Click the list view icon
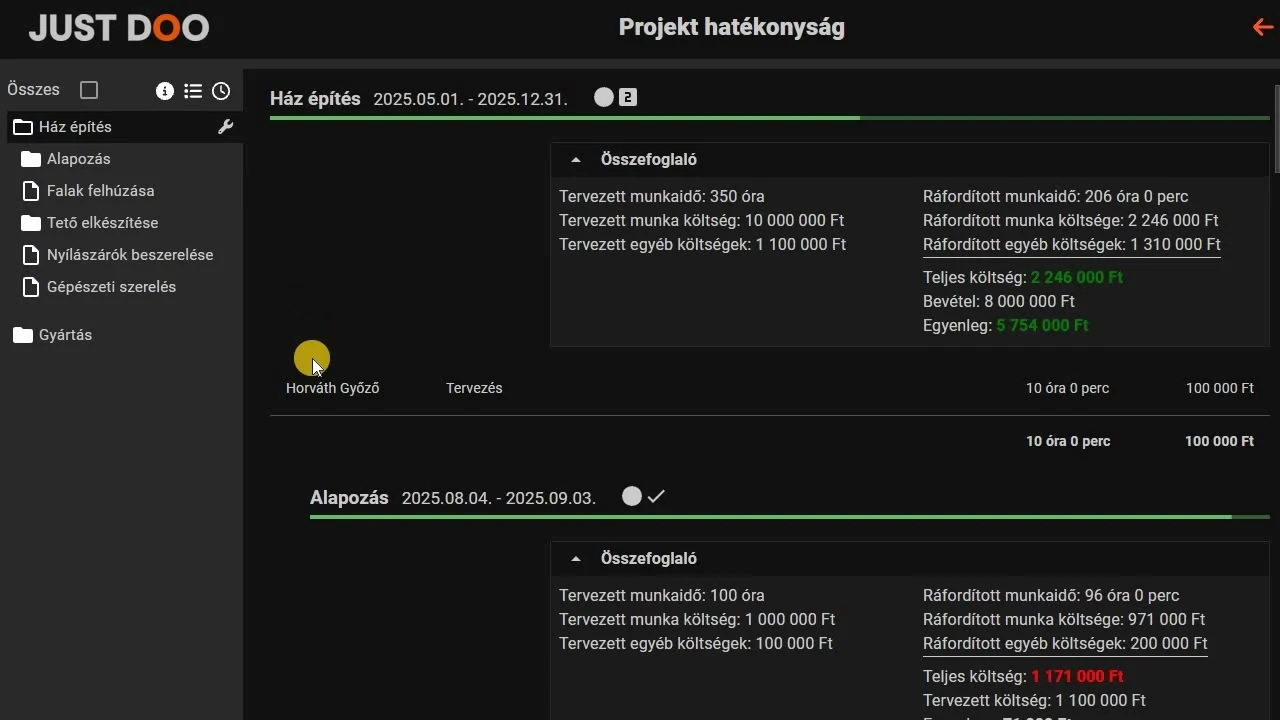Screen dimensions: 1280x720 tap(193, 91)
